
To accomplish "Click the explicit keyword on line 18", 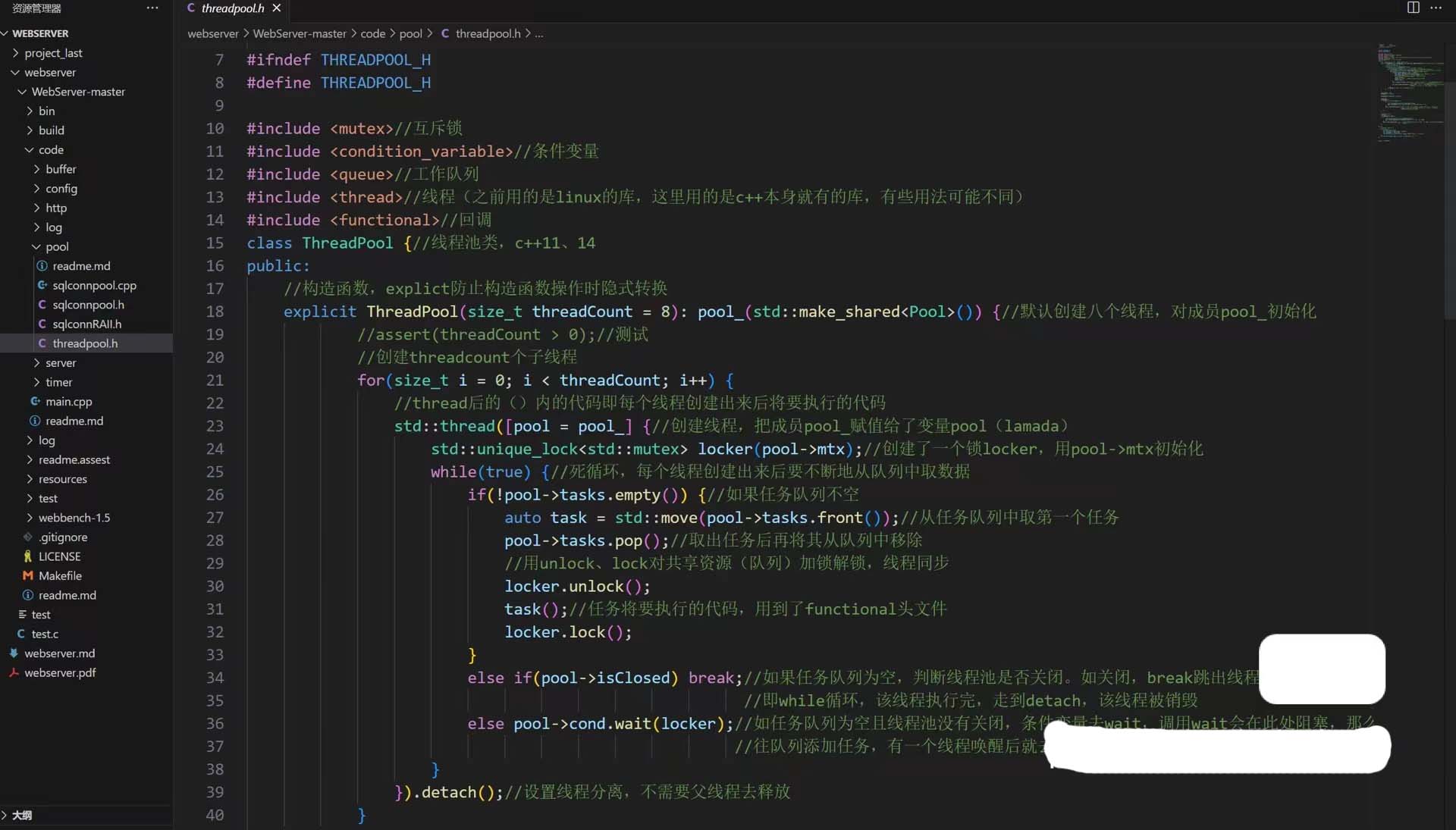I will coord(320,312).
